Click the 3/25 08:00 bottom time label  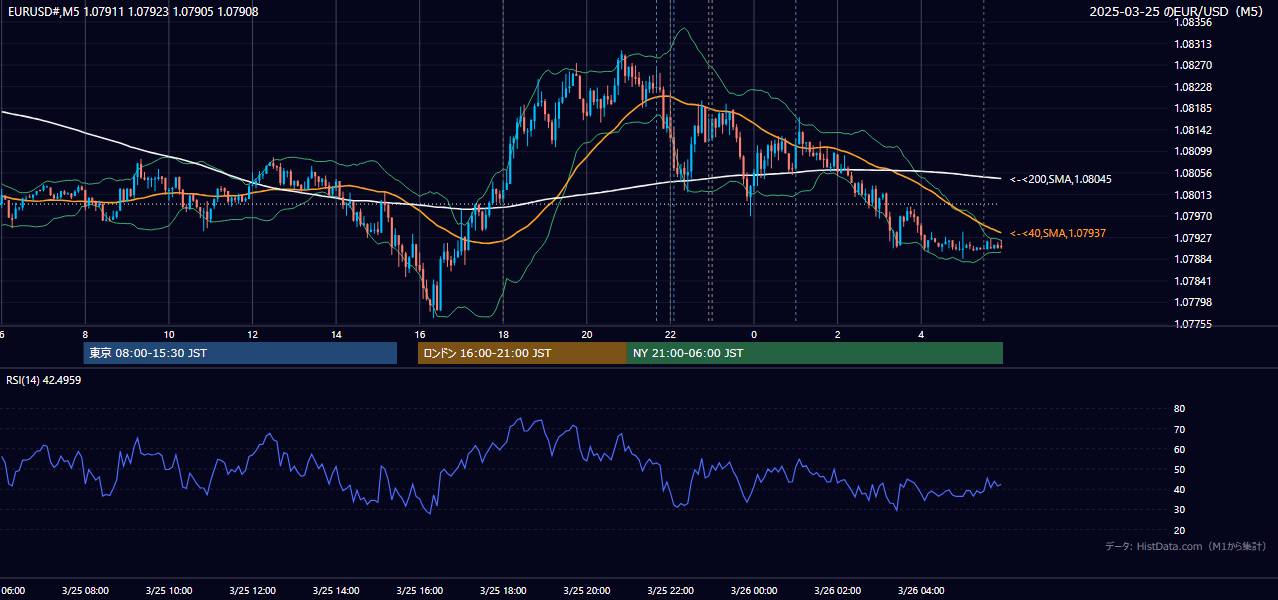84,591
